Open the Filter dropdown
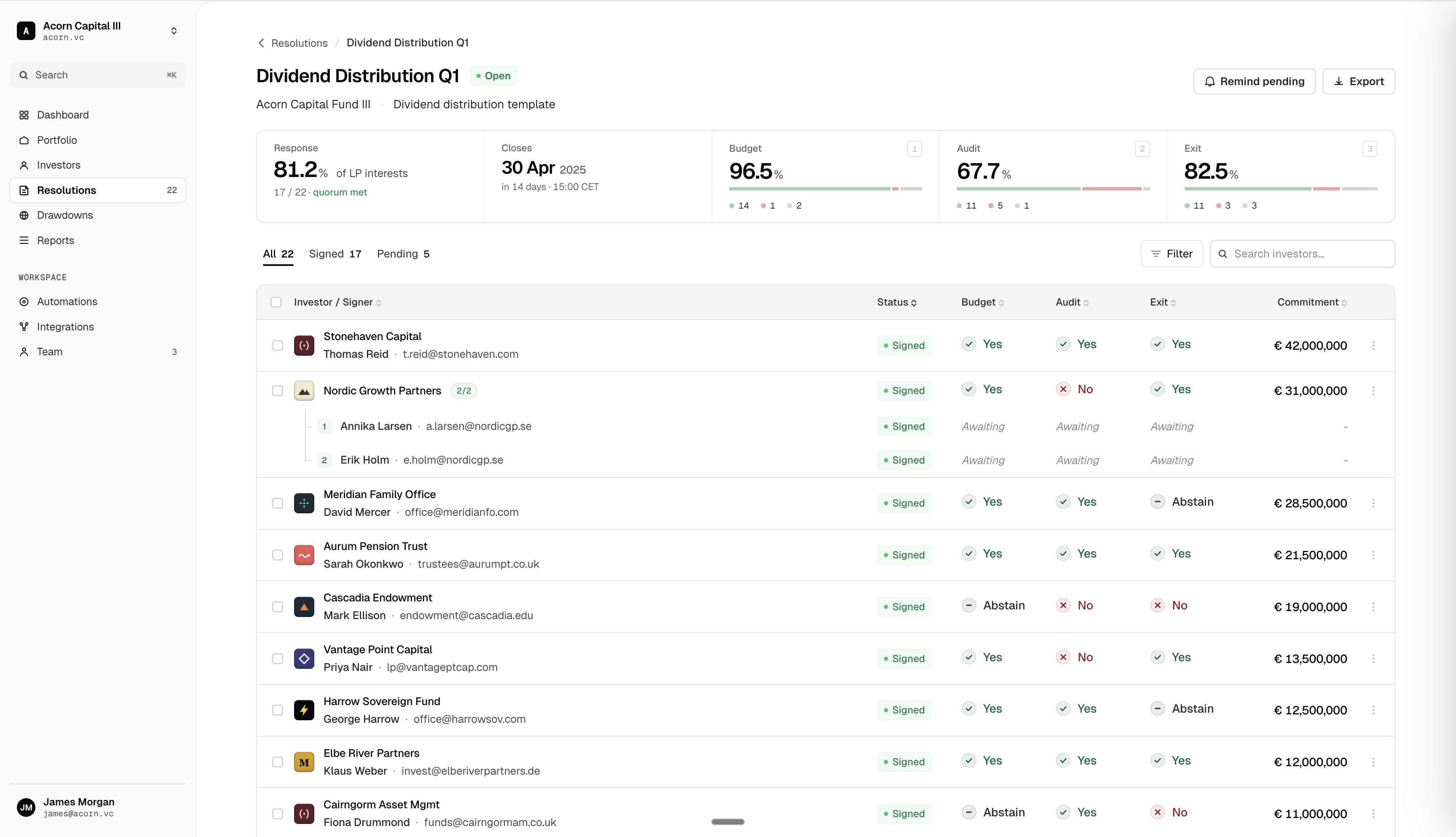This screenshot has height=837, width=1456. click(1172, 254)
